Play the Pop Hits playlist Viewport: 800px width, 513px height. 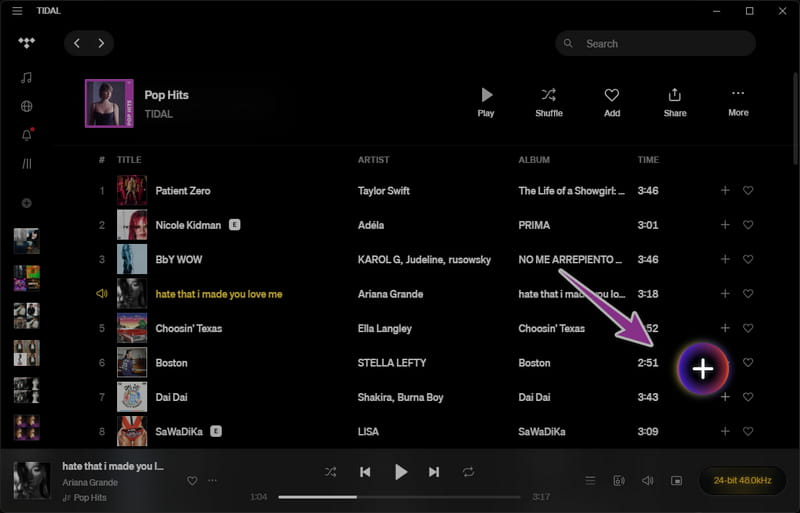[486, 102]
